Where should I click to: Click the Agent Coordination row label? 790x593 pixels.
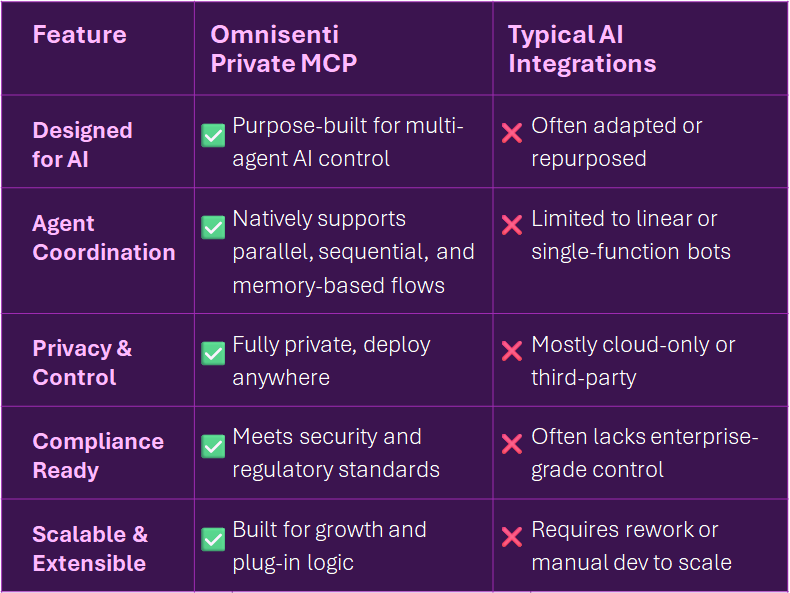click(x=103, y=237)
